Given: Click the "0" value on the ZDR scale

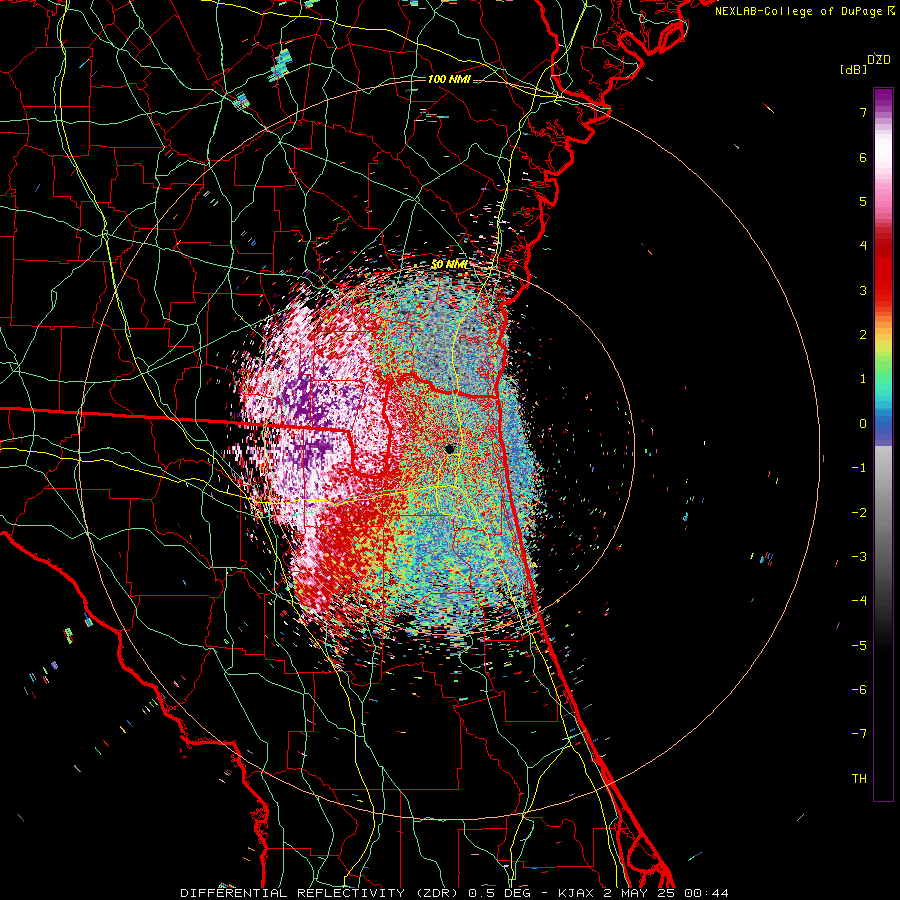Looking at the screenshot, I should 863,424.
